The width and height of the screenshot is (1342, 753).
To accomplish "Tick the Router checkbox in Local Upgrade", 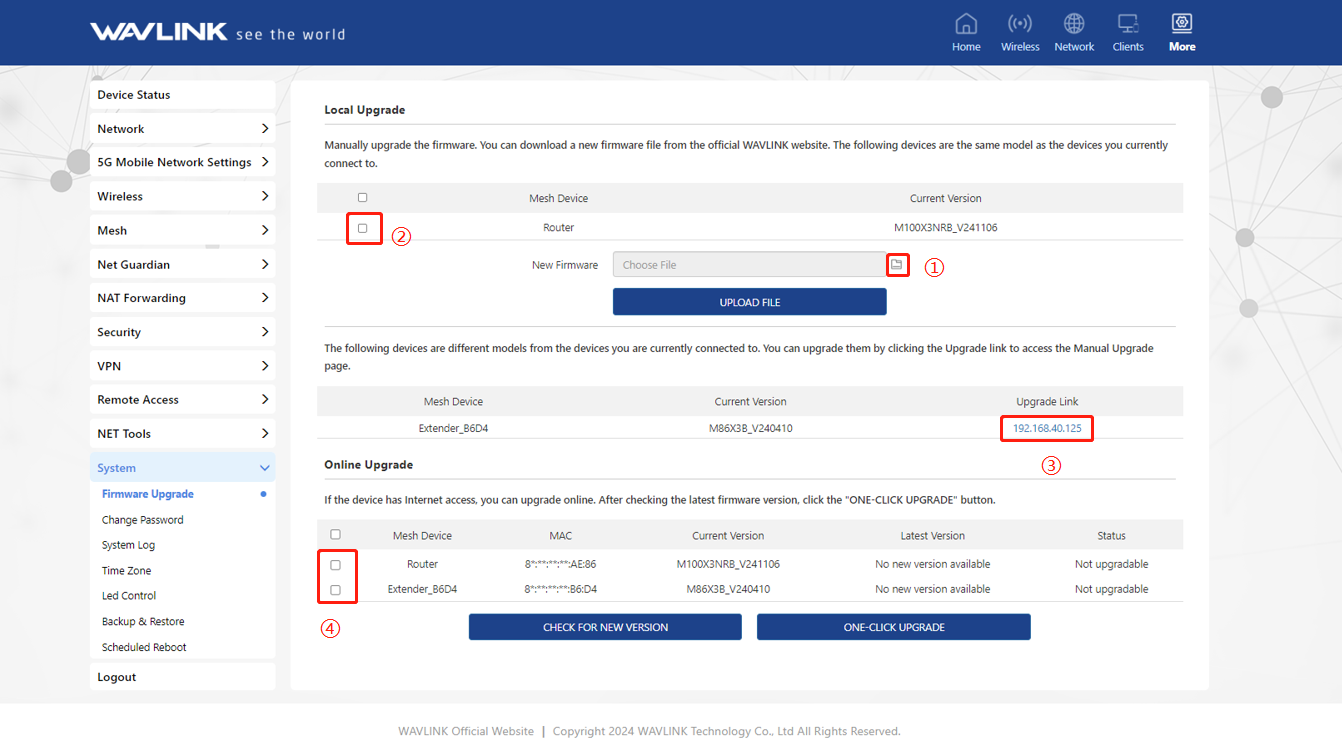I will pyautogui.click(x=363, y=228).
